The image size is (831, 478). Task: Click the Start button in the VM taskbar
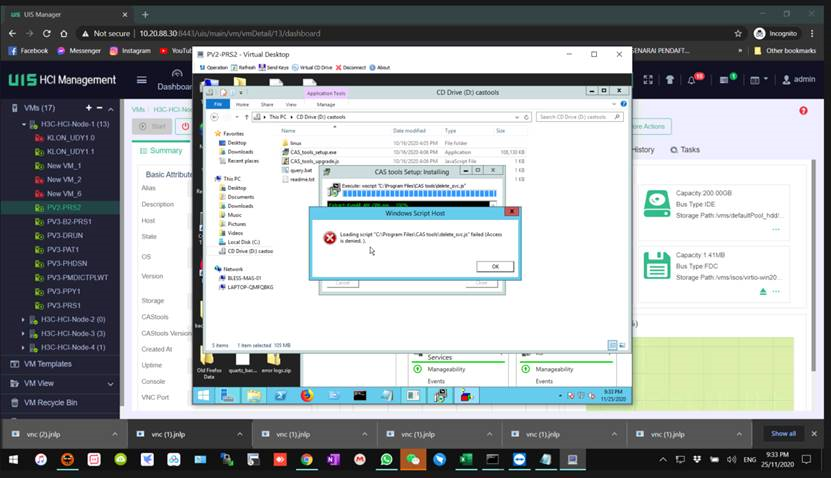tap(203, 395)
